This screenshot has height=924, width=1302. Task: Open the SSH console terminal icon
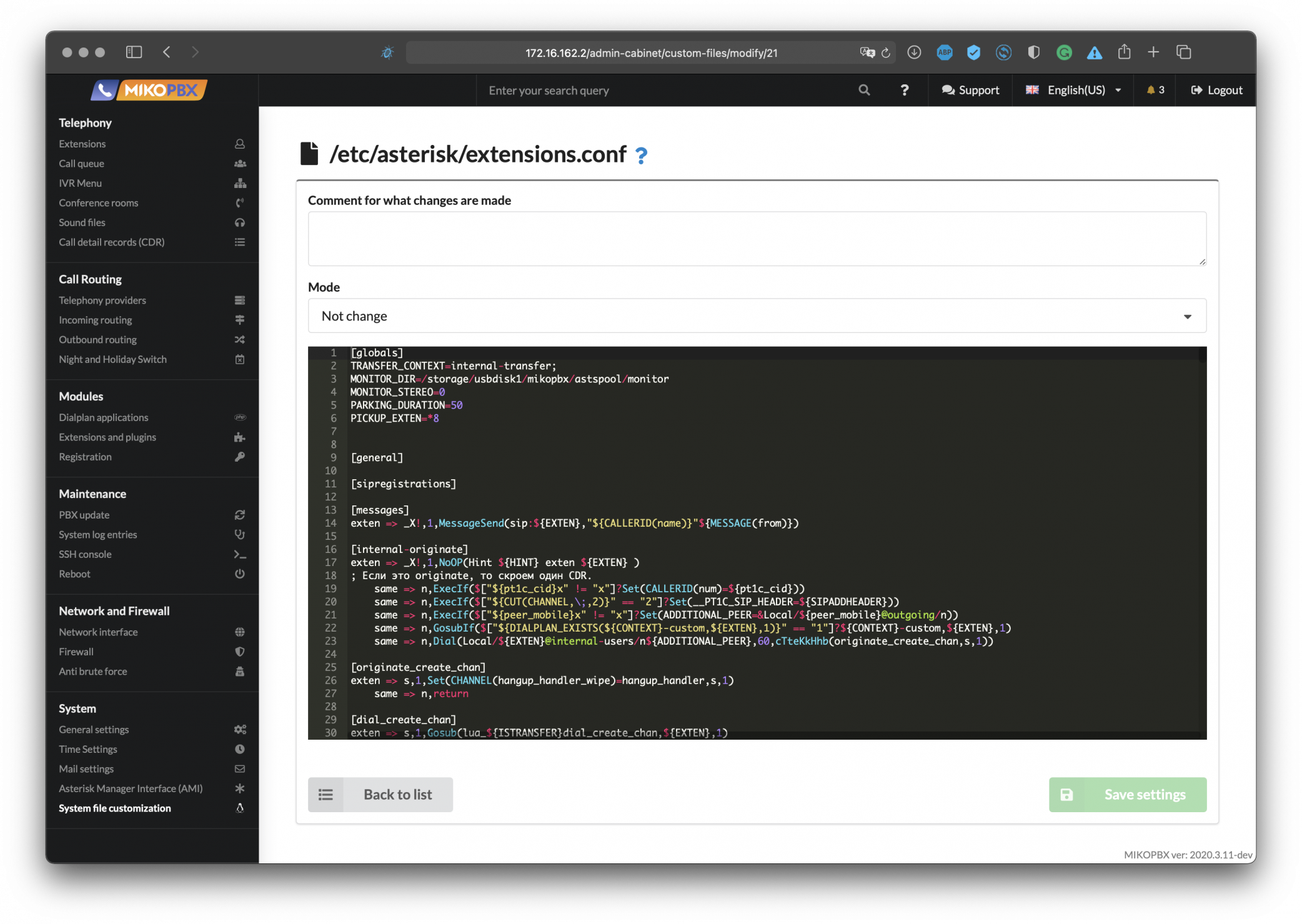coord(240,554)
